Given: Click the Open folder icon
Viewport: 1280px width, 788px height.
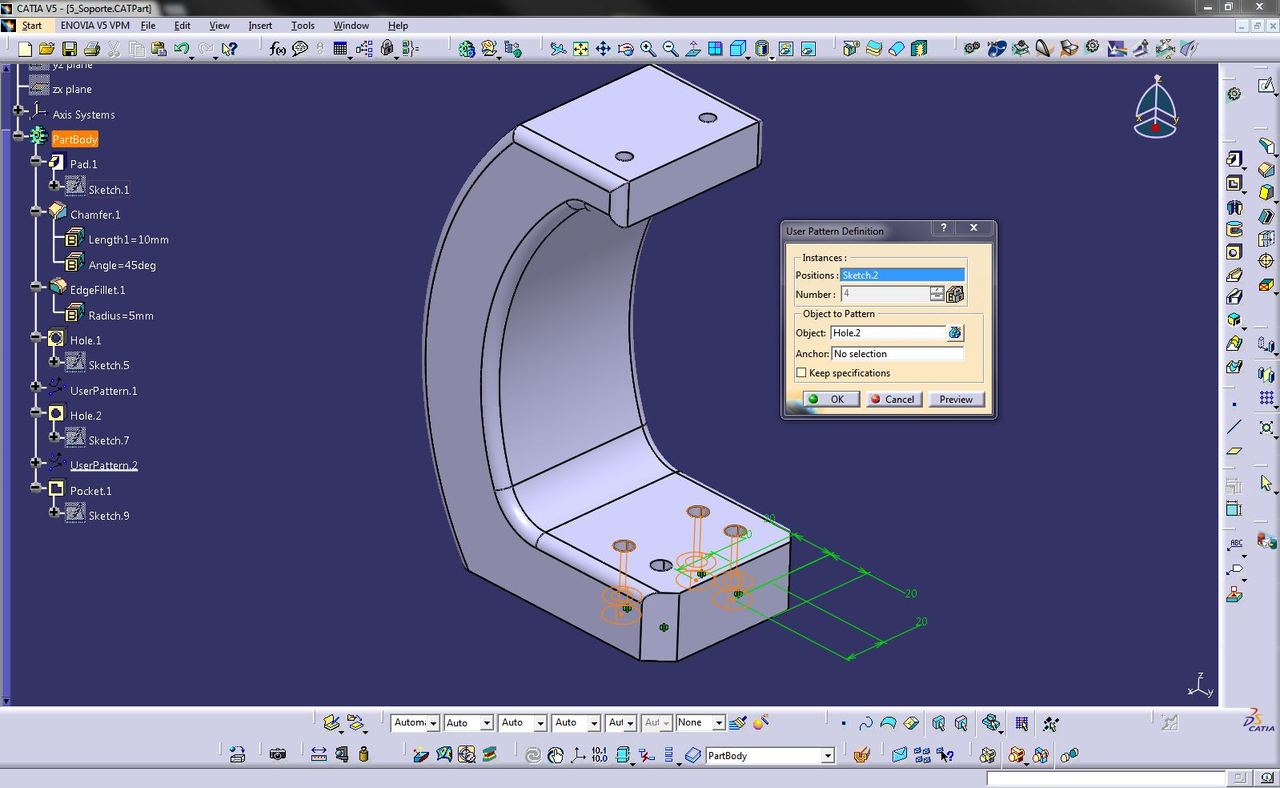Looking at the screenshot, I should [47, 48].
